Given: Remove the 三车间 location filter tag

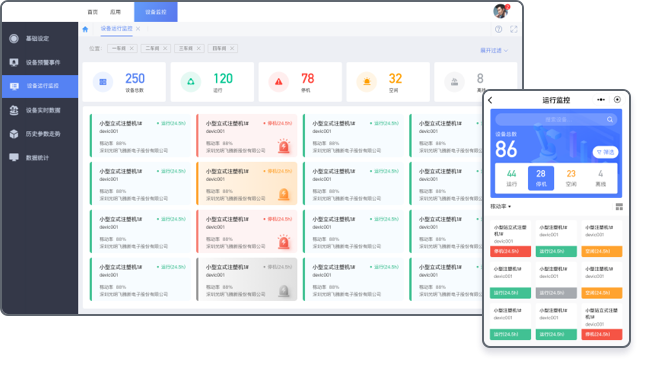Looking at the screenshot, I should click(x=198, y=48).
